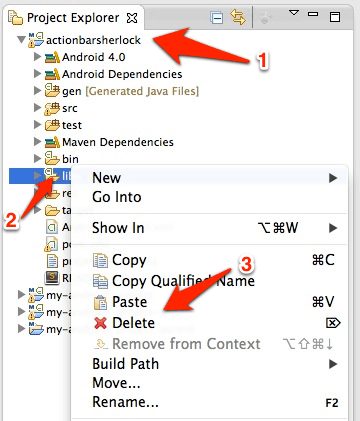This screenshot has width=360, height=421.
Task: Click the Collapse All icon in Project Explorer
Action: coord(217,17)
